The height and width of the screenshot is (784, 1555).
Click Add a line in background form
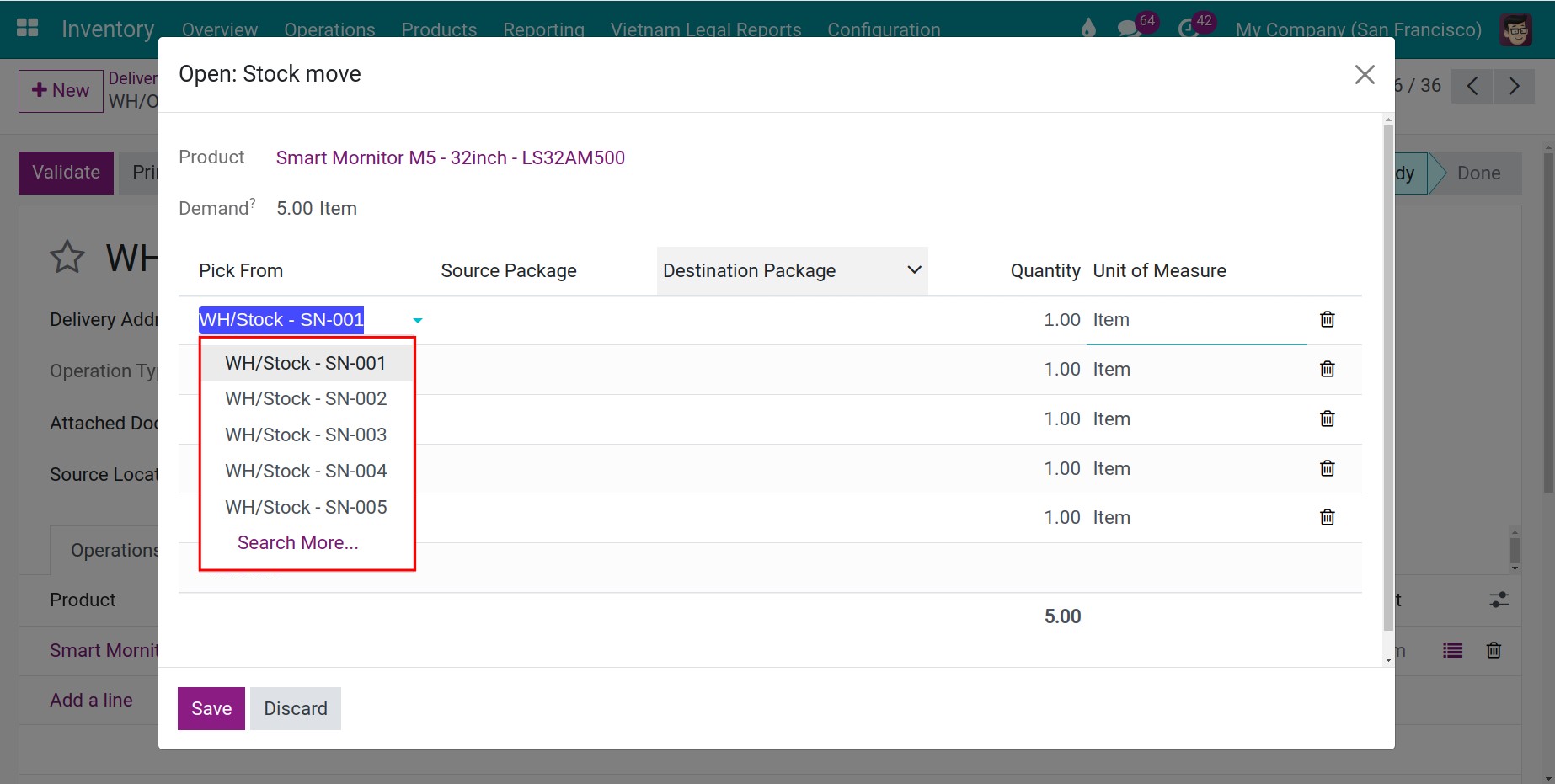coord(91,700)
